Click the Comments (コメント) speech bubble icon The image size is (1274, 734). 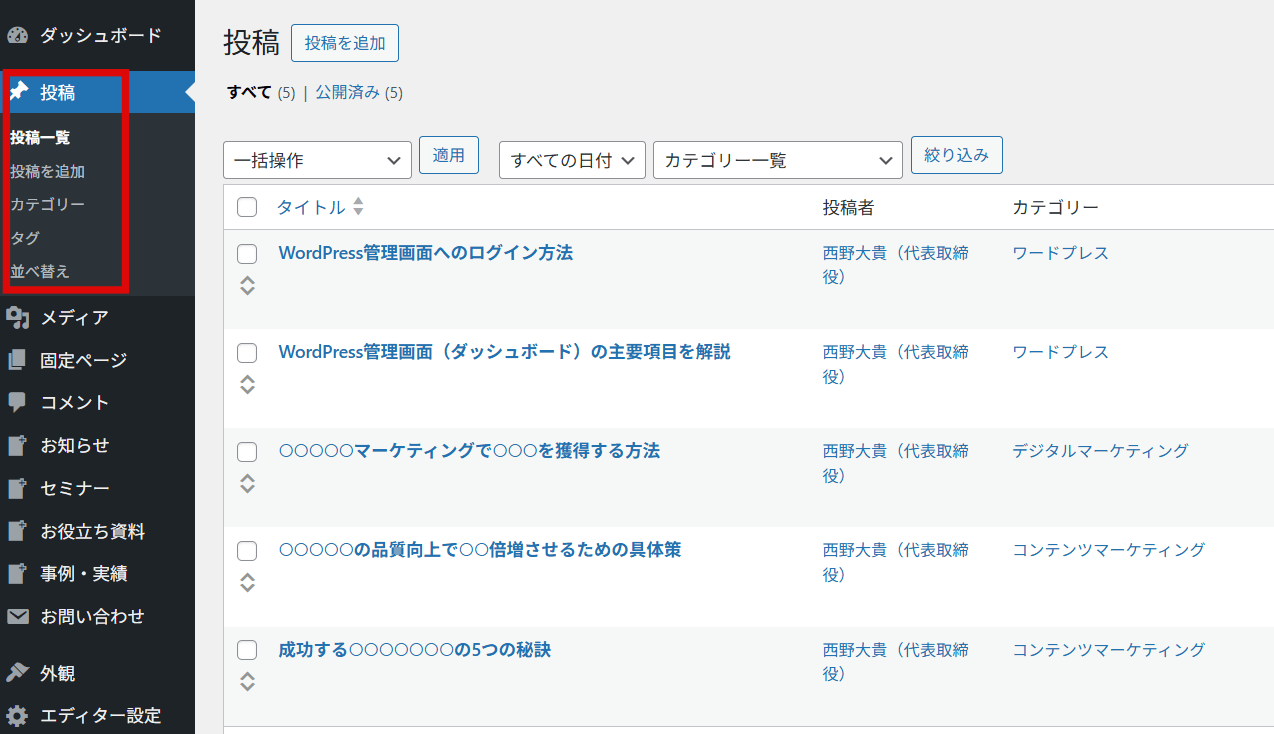(18, 402)
